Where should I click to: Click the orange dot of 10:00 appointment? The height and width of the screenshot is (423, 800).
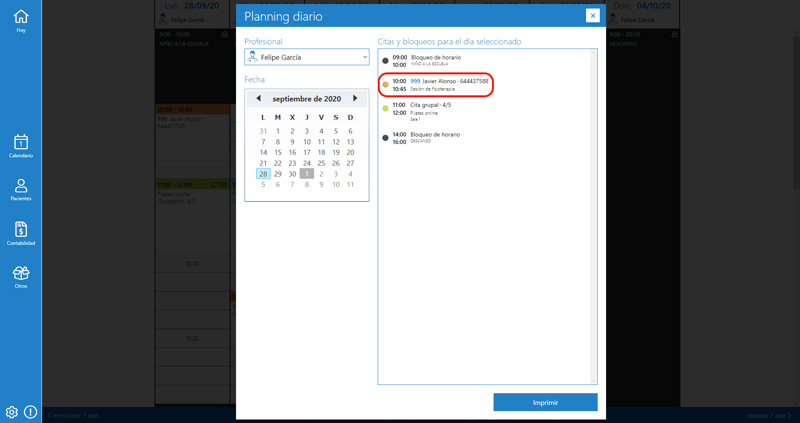pos(386,85)
